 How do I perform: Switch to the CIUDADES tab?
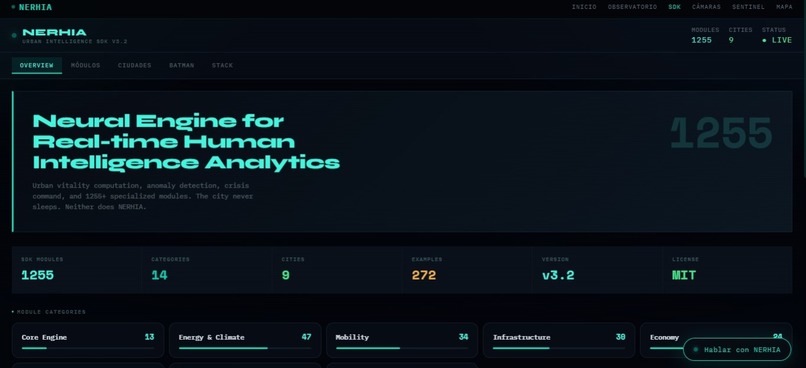134,65
